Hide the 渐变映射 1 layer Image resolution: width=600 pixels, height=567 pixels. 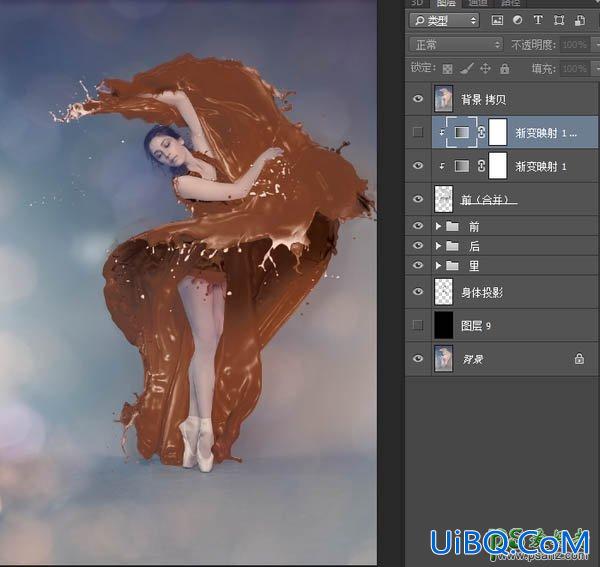click(x=418, y=166)
